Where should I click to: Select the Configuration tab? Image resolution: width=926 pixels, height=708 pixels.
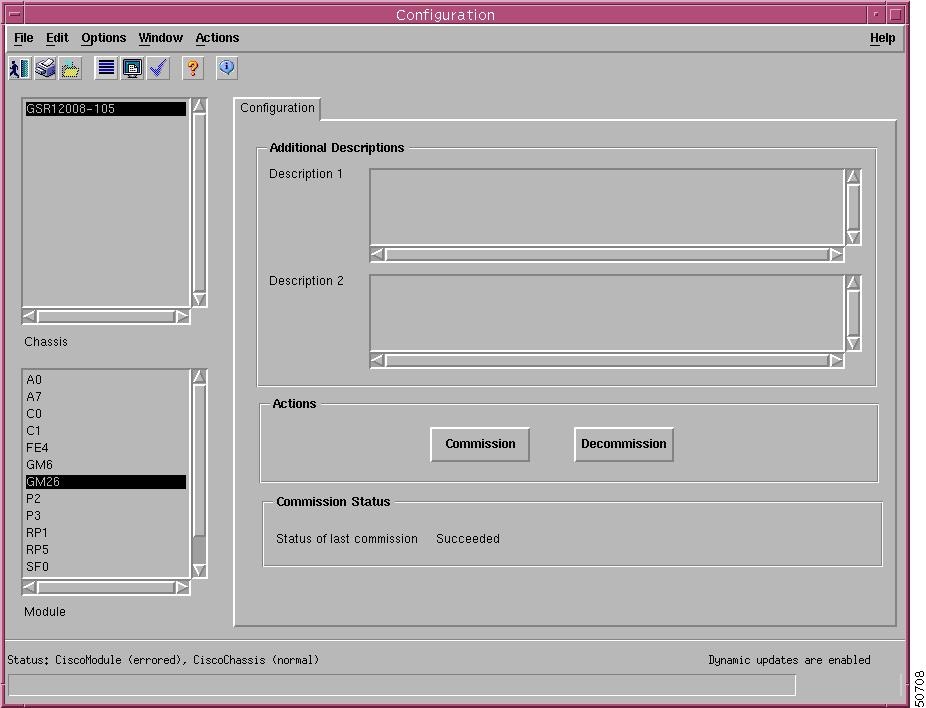[x=277, y=108]
